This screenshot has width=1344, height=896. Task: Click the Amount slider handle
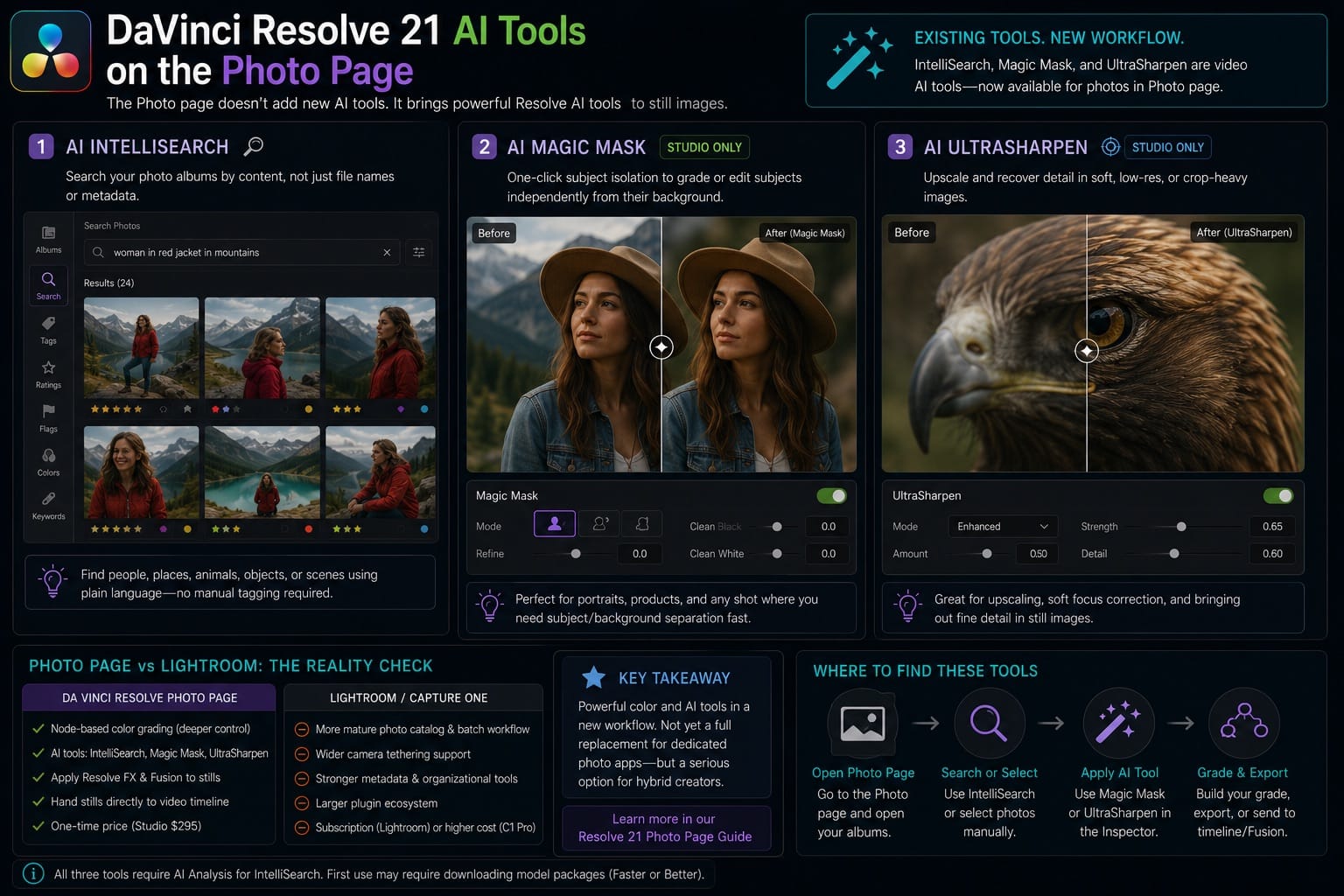coord(987,554)
